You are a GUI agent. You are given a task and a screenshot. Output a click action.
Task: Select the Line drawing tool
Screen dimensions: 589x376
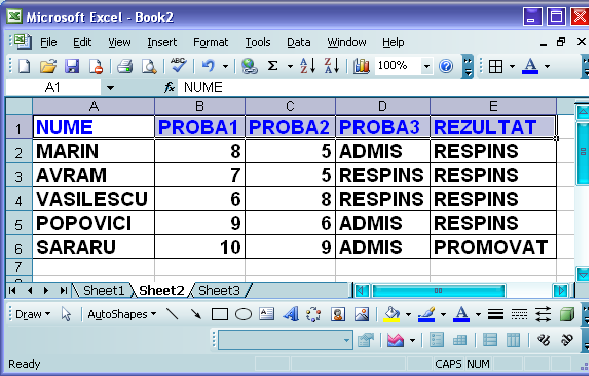(x=172, y=314)
